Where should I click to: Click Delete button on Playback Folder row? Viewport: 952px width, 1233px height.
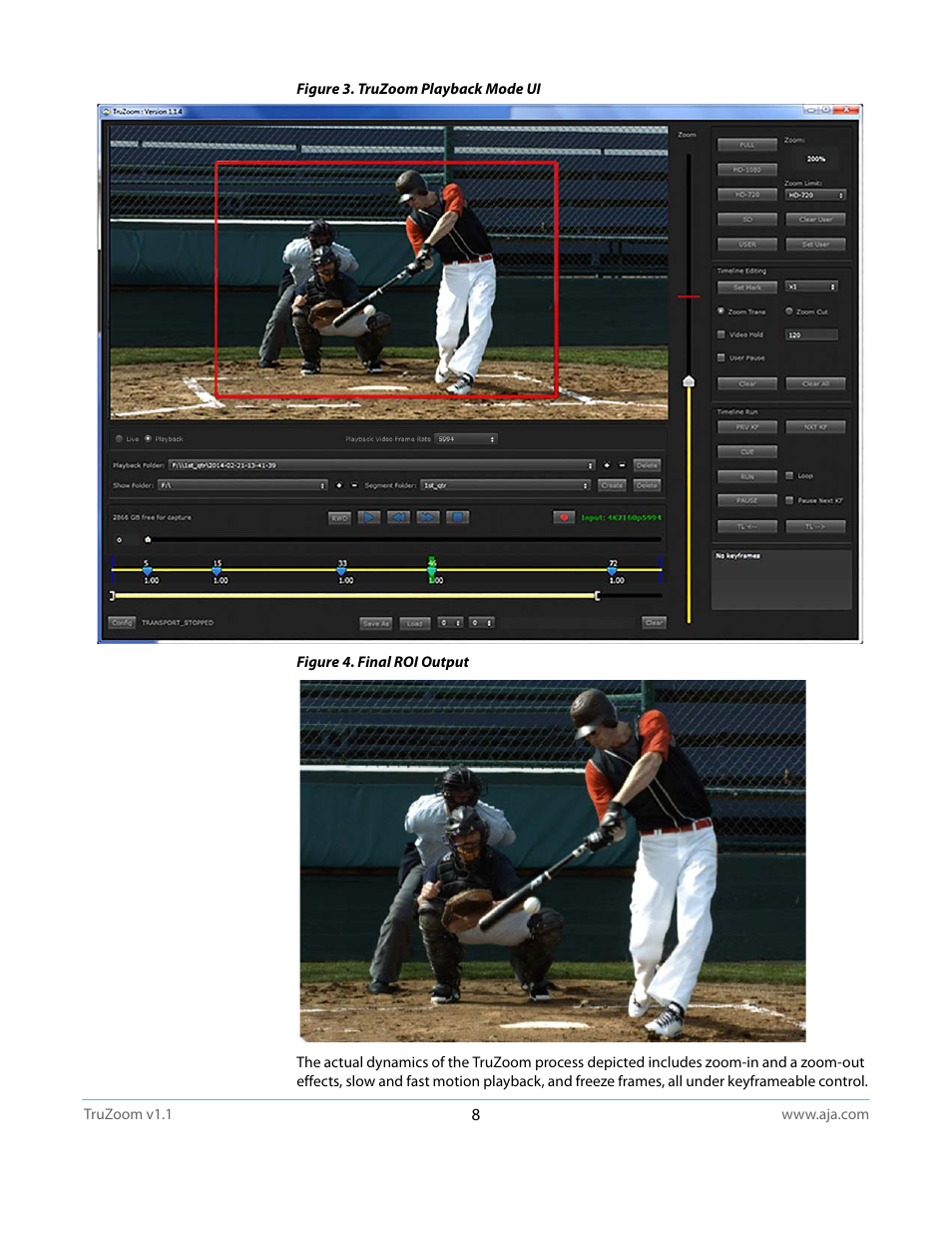pyautogui.click(x=648, y=465)
